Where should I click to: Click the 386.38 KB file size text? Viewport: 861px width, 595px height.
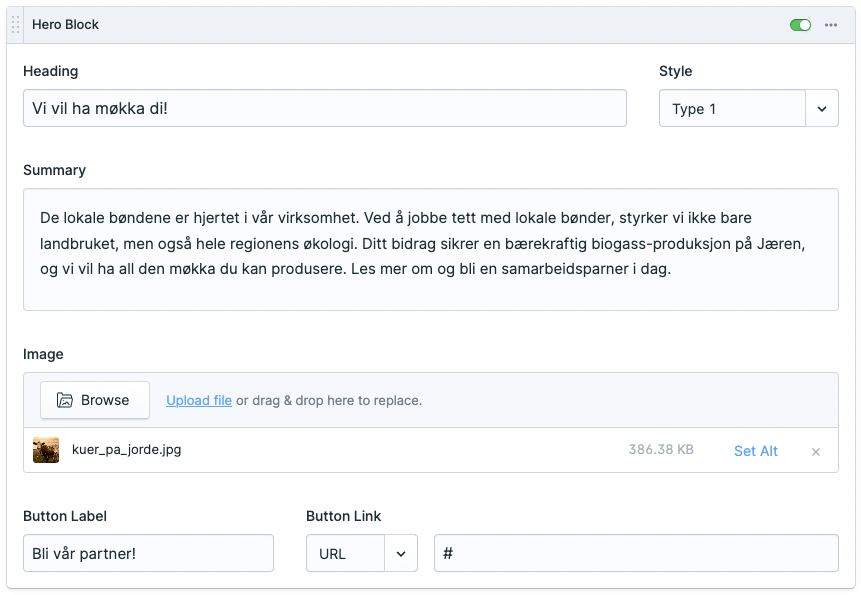pyautogui.click(x=660, y=450)
